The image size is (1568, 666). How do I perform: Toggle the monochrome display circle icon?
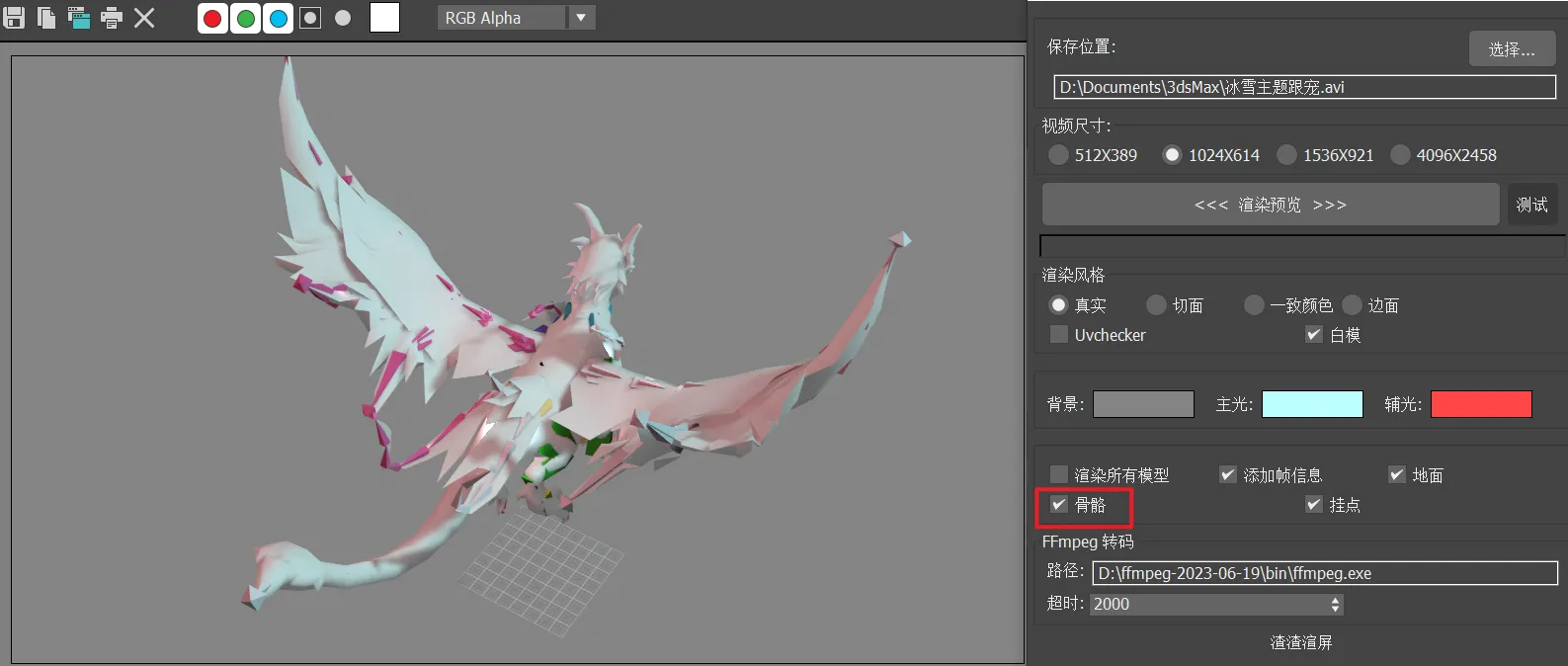[343, 18]
